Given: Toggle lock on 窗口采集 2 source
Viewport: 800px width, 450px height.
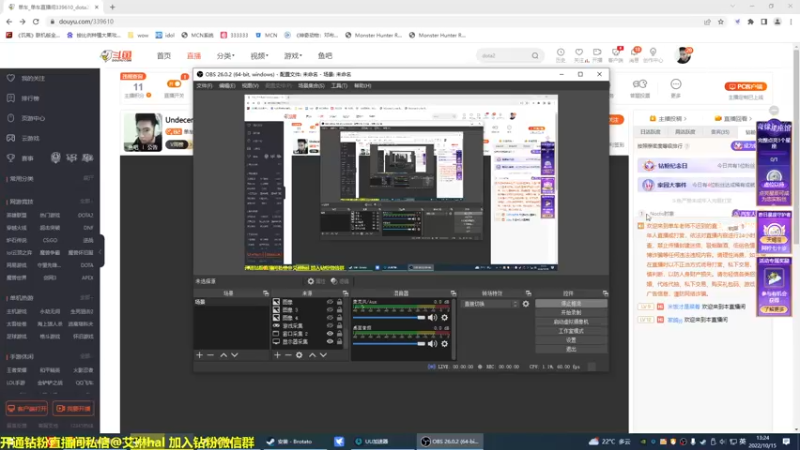Looking at the screenshot, I should (x=339, y=334).
